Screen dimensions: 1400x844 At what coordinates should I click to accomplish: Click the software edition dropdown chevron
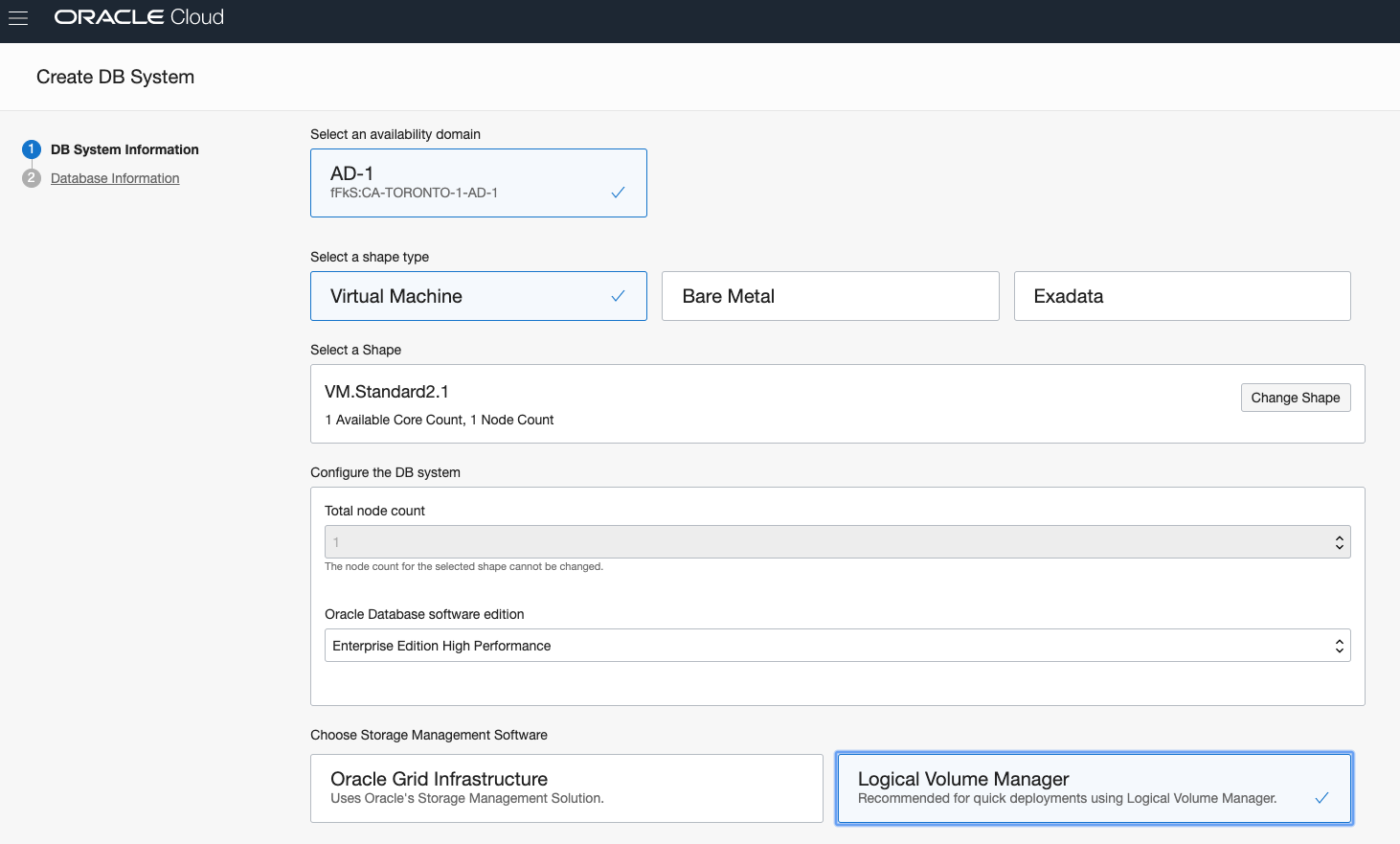point(1339,645)
